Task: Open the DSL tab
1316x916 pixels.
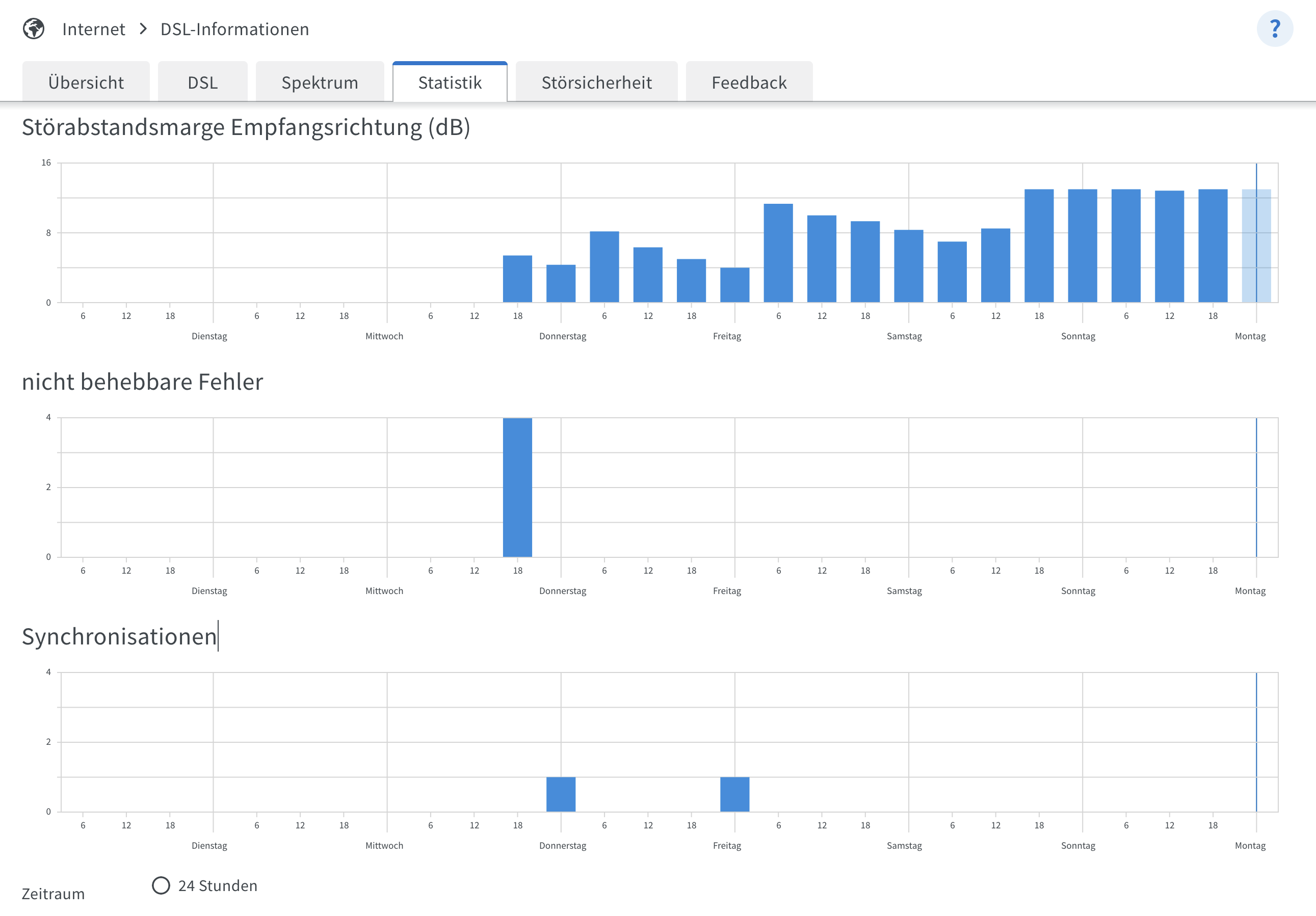Action: [x=202, y=83]
